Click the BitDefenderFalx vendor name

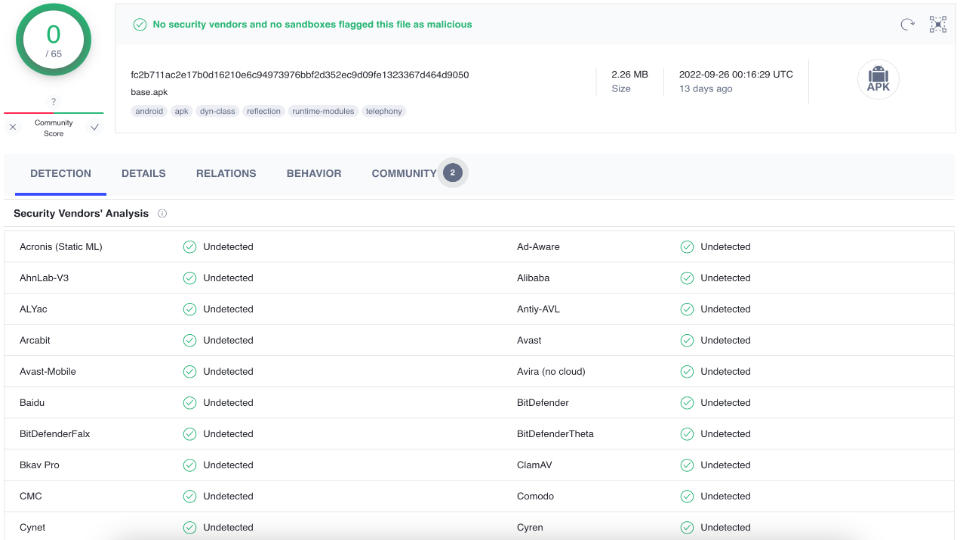(54, 434)
